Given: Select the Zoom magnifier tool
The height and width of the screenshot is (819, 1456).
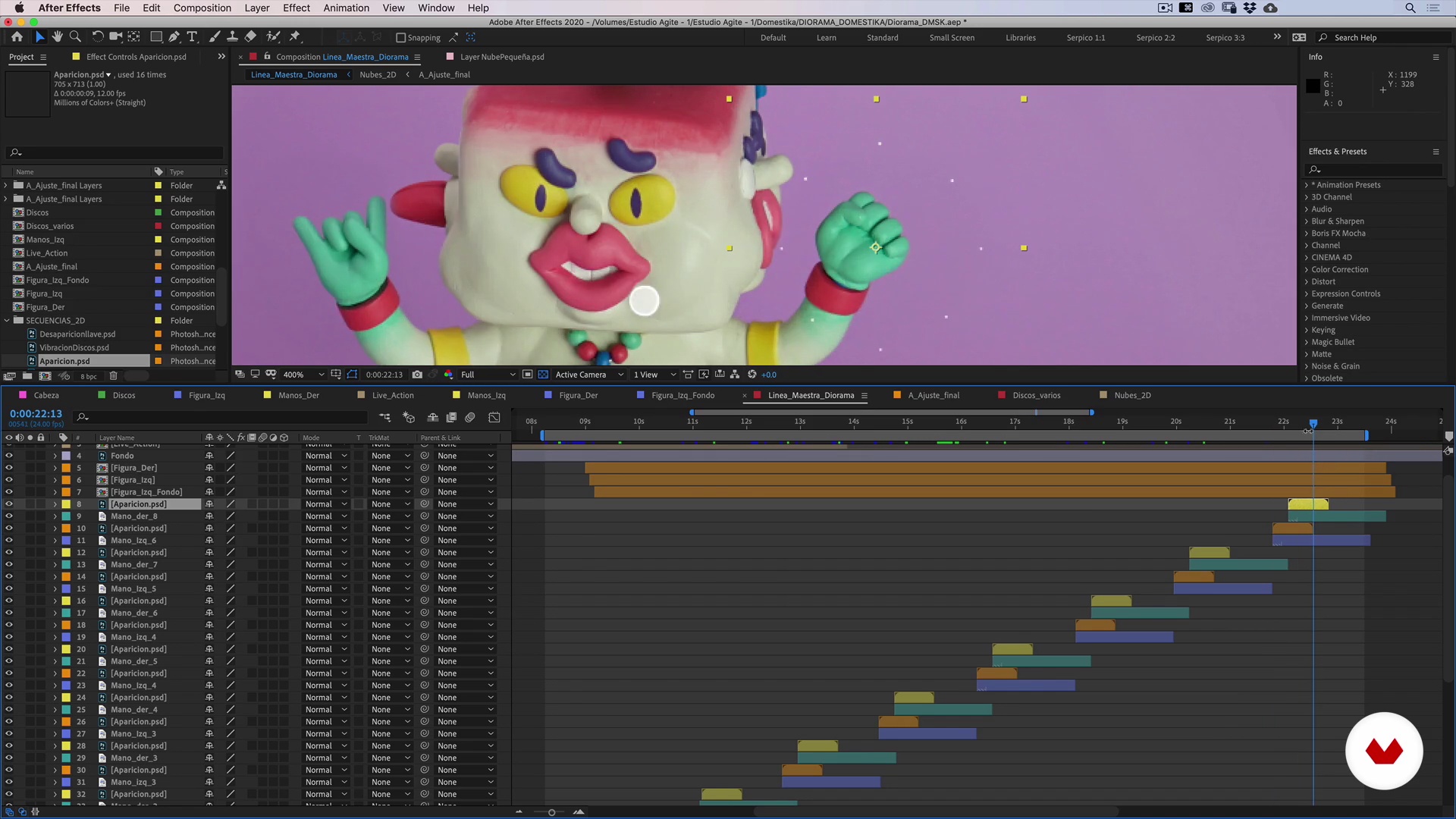Looking at the screenshot, I should (75, 36).
